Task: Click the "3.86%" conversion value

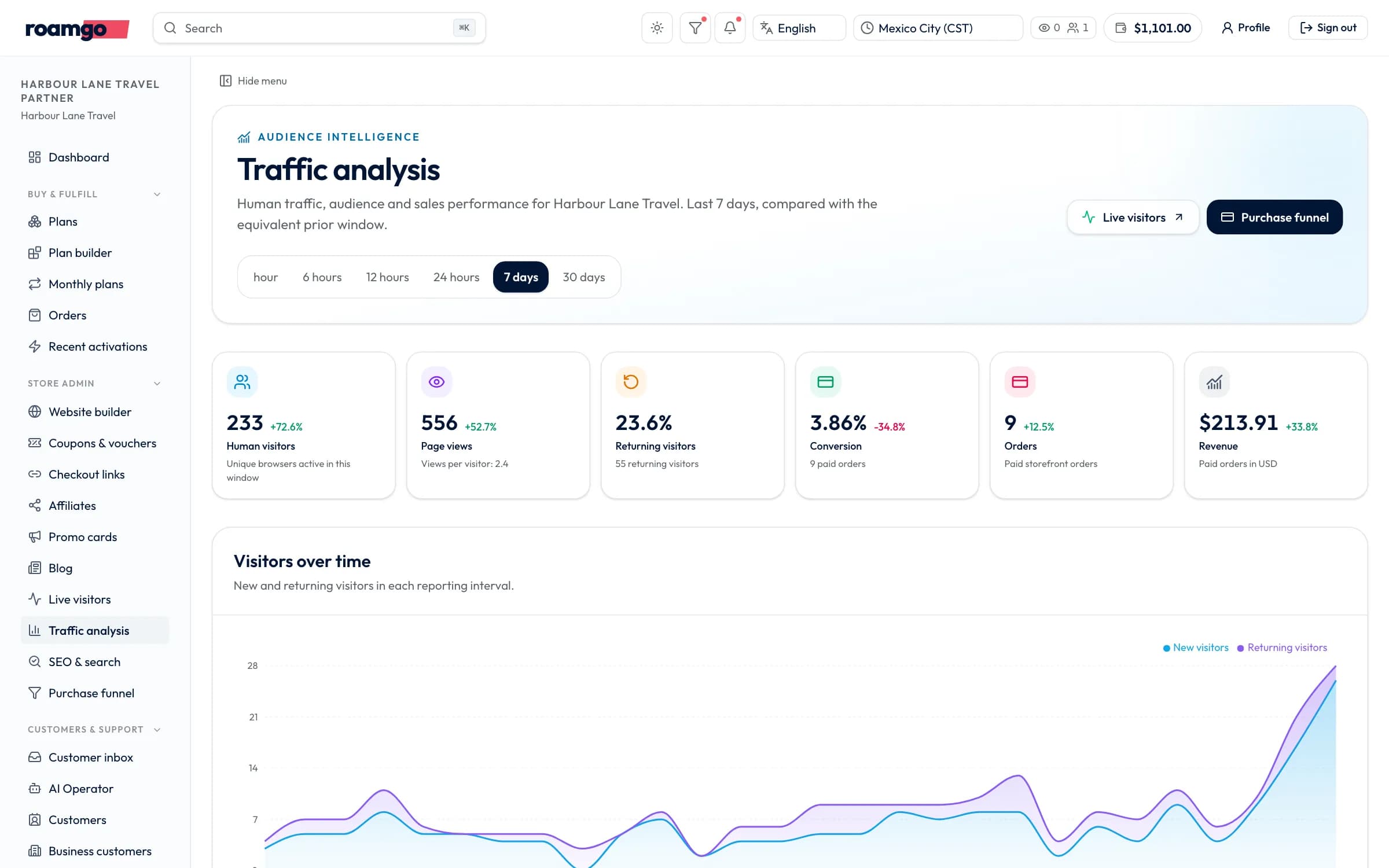Action: (838, 423)
